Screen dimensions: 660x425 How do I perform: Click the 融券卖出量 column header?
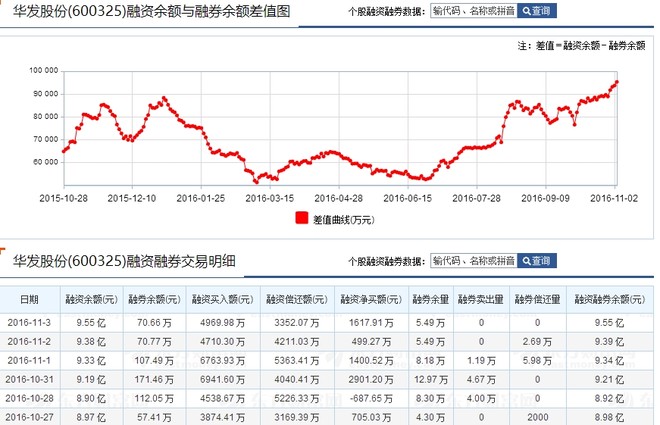coord(481,299)
